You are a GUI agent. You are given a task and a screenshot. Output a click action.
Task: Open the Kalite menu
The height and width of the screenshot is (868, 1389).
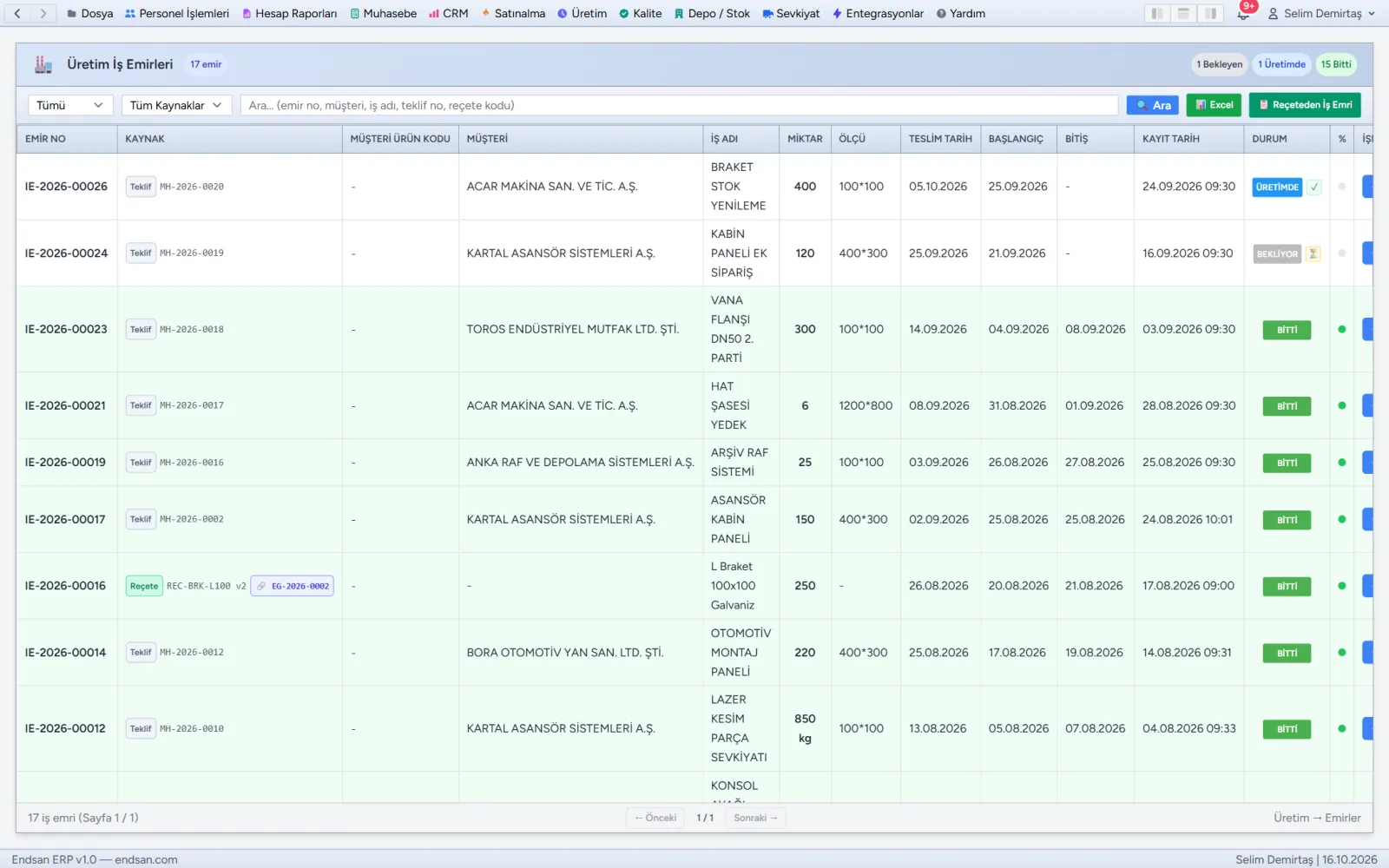640,13
